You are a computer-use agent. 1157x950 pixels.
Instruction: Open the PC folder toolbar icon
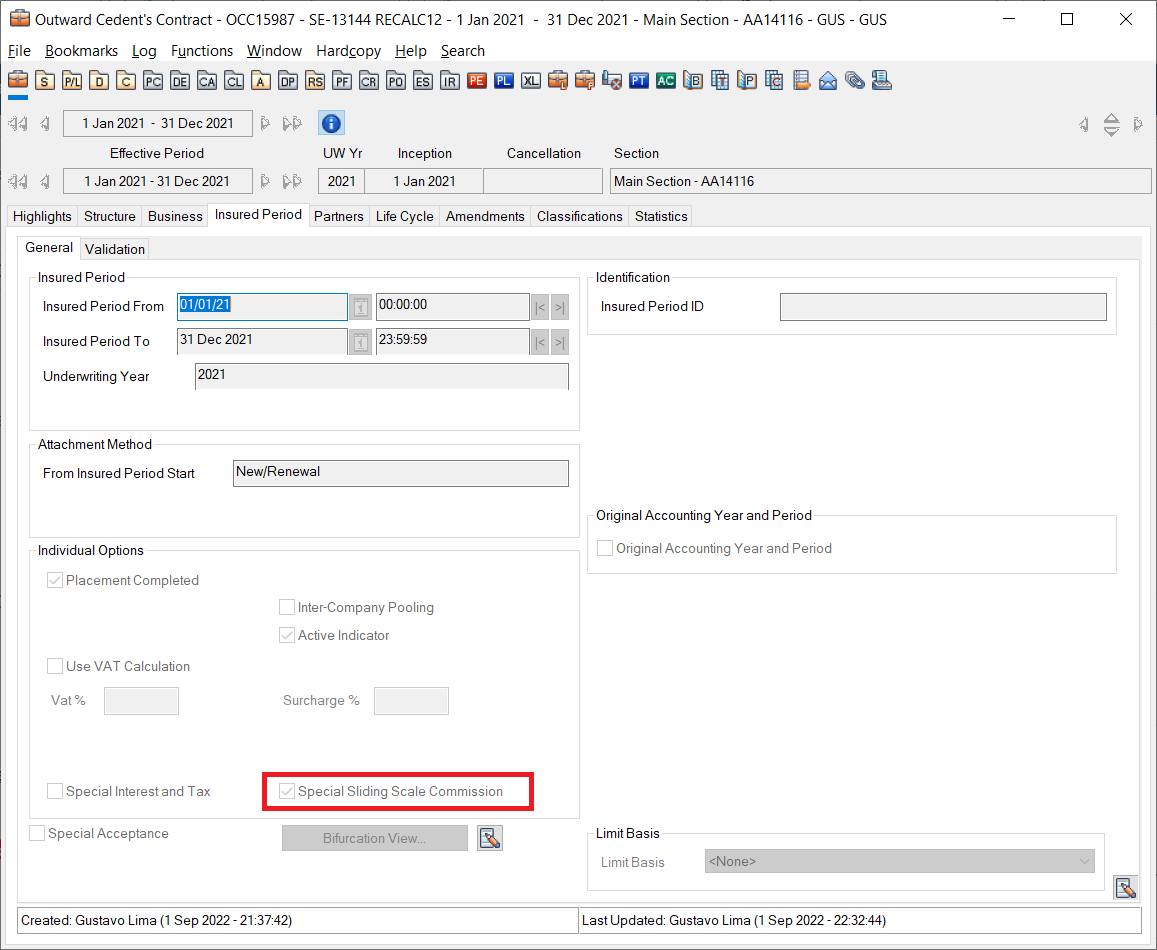(x=153, y=81)
